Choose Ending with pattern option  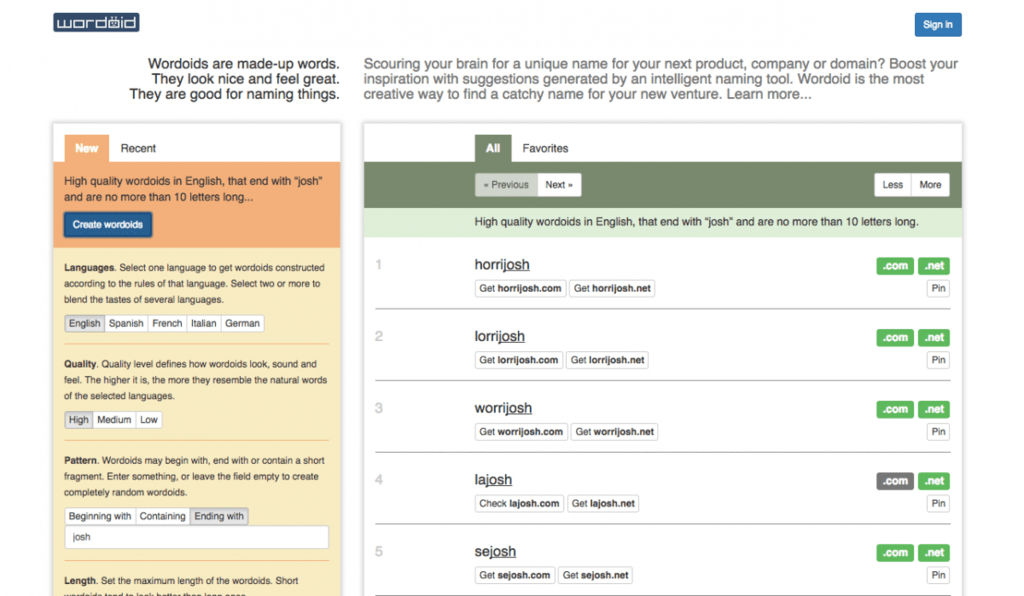tap(219, 516)
